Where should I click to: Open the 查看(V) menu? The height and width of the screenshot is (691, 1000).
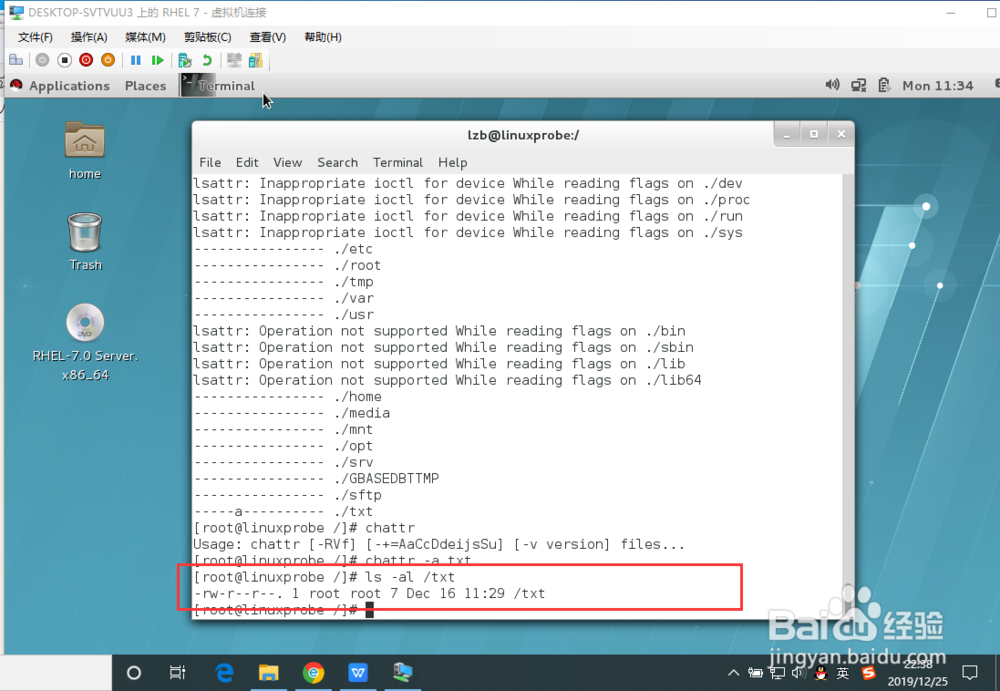[267, 37]
